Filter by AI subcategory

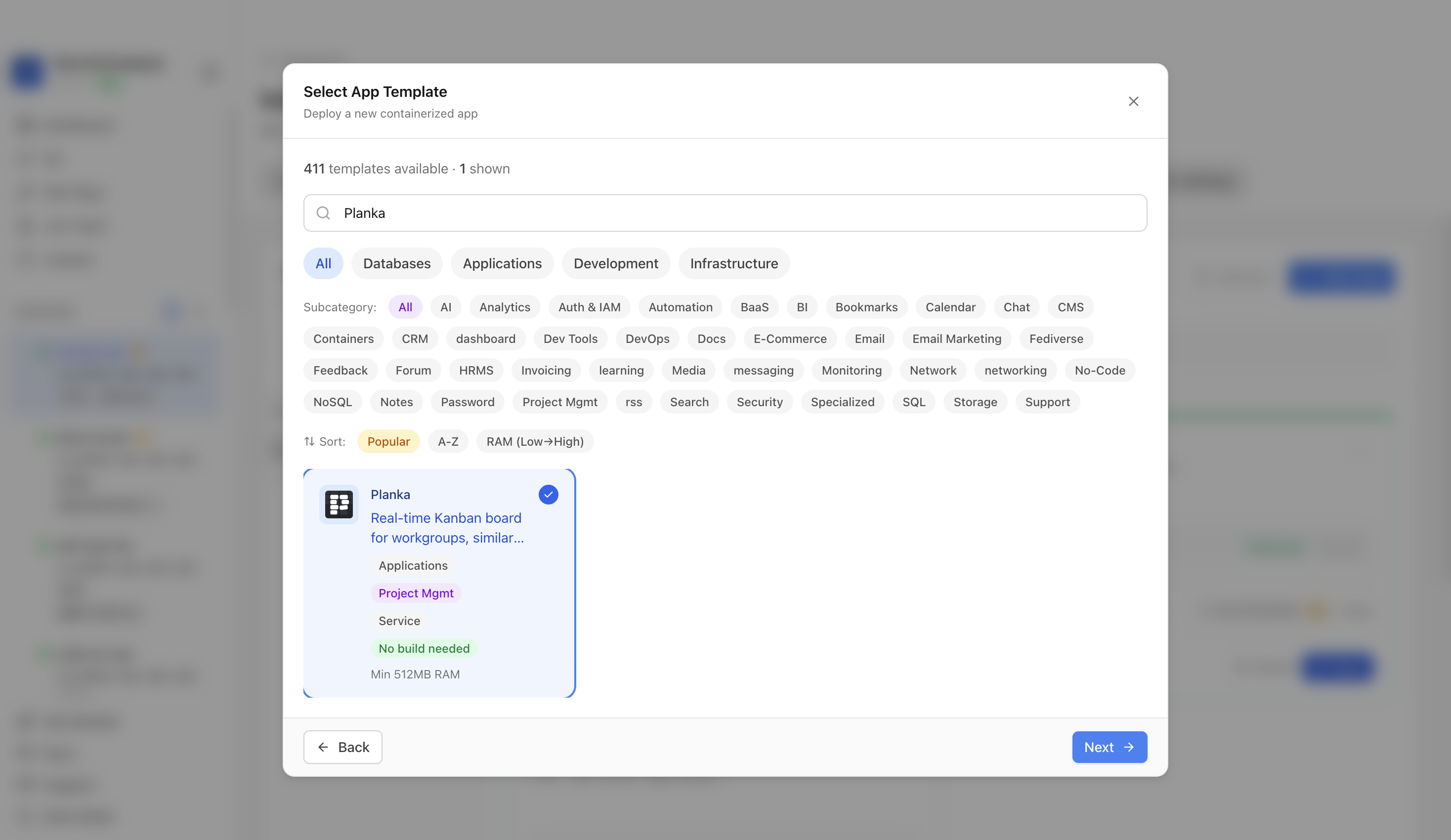(446, 307)
